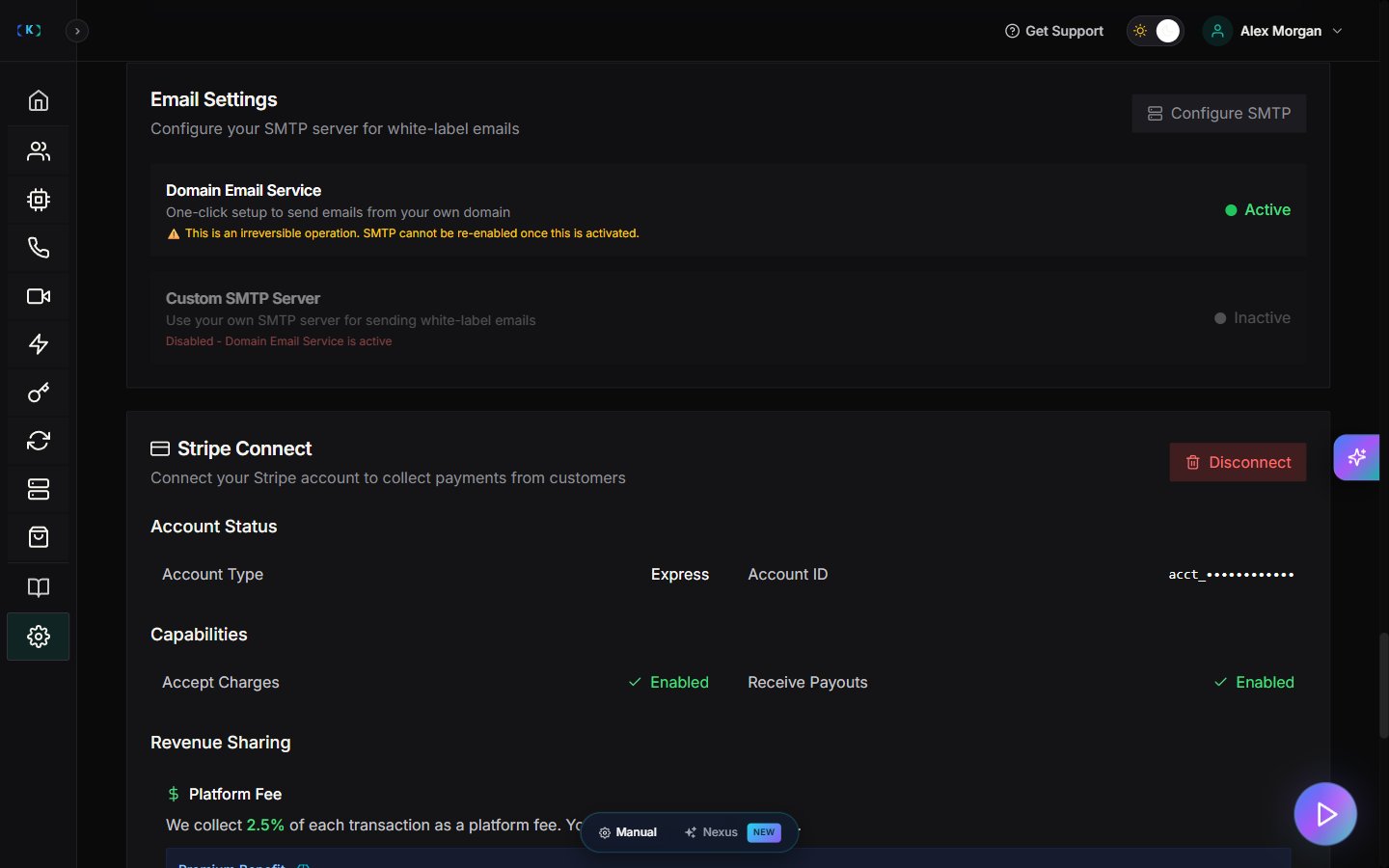Click the page vertical scrollbar thumb
This screenshot has height=868, width=1389.
click(1383, 686)
